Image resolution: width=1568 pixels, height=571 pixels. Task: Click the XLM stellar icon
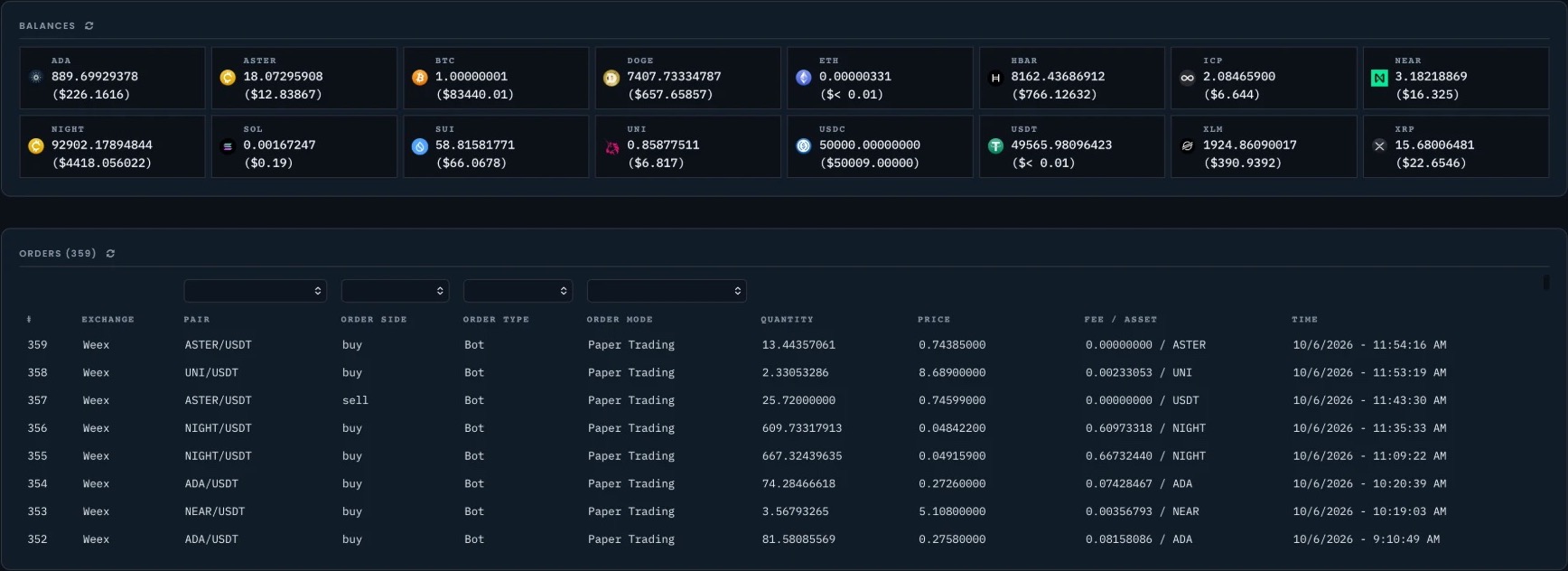click(x=1188, y=145)
